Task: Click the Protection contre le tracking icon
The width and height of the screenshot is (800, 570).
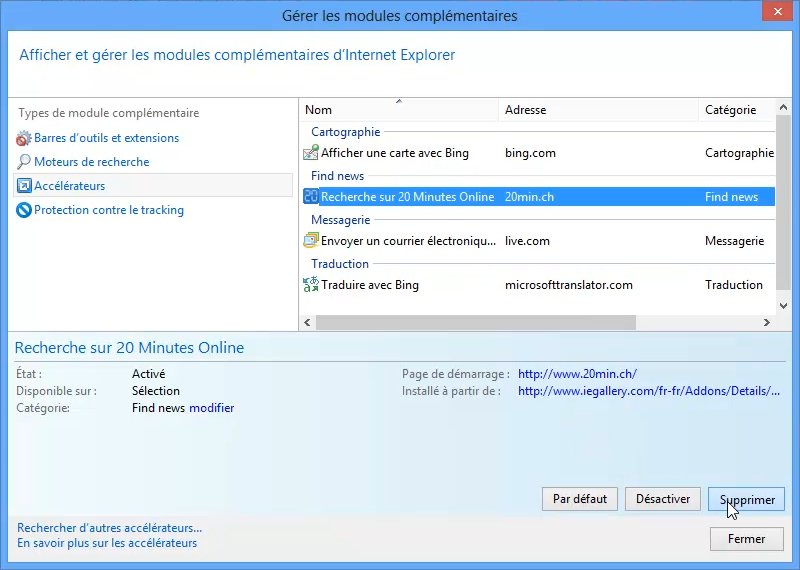Action: click(x=24, y=210)
